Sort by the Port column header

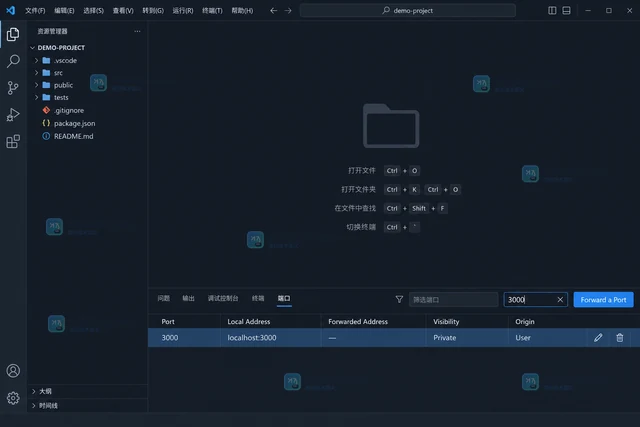[168, 322]
